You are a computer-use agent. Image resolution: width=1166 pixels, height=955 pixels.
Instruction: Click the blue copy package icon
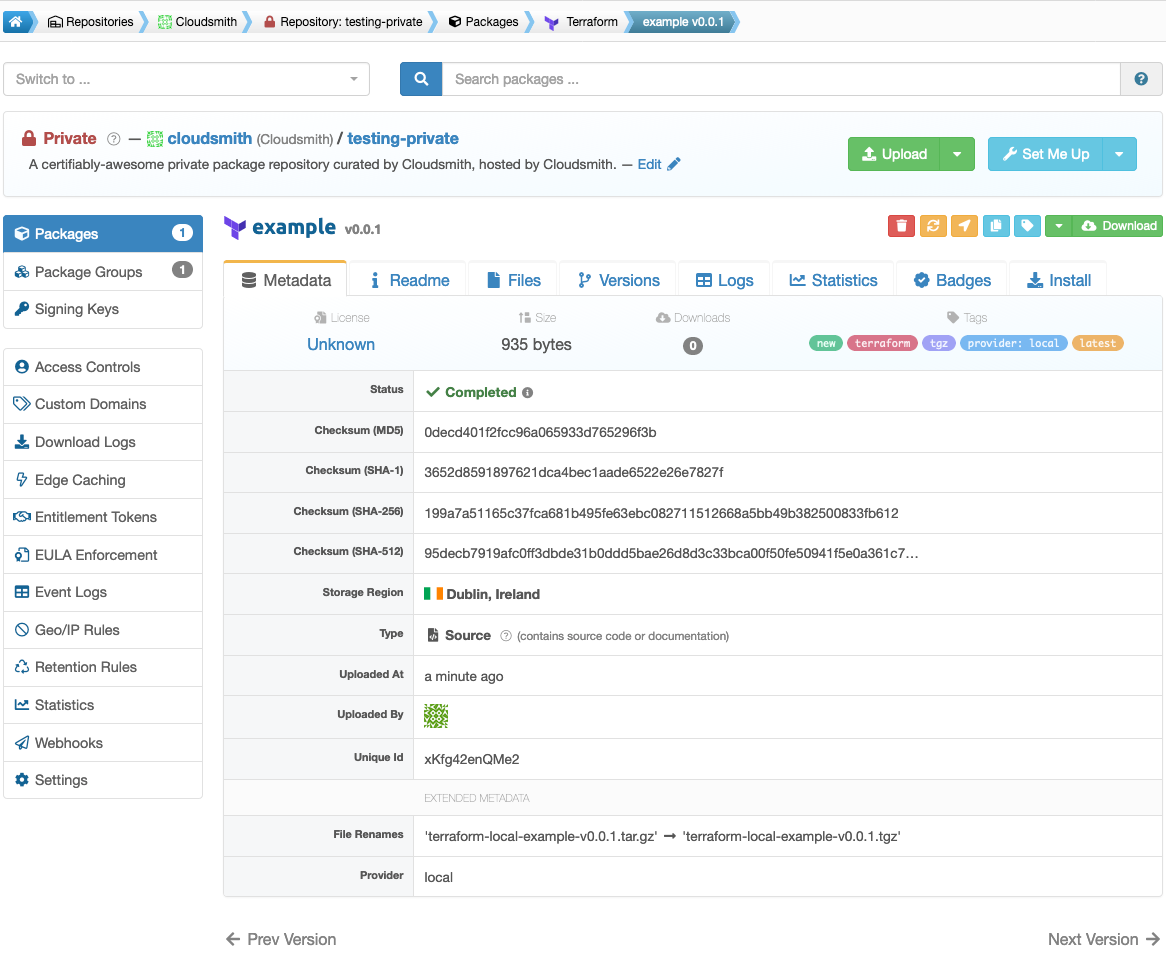pyautogui.click(x=996, y=226)
